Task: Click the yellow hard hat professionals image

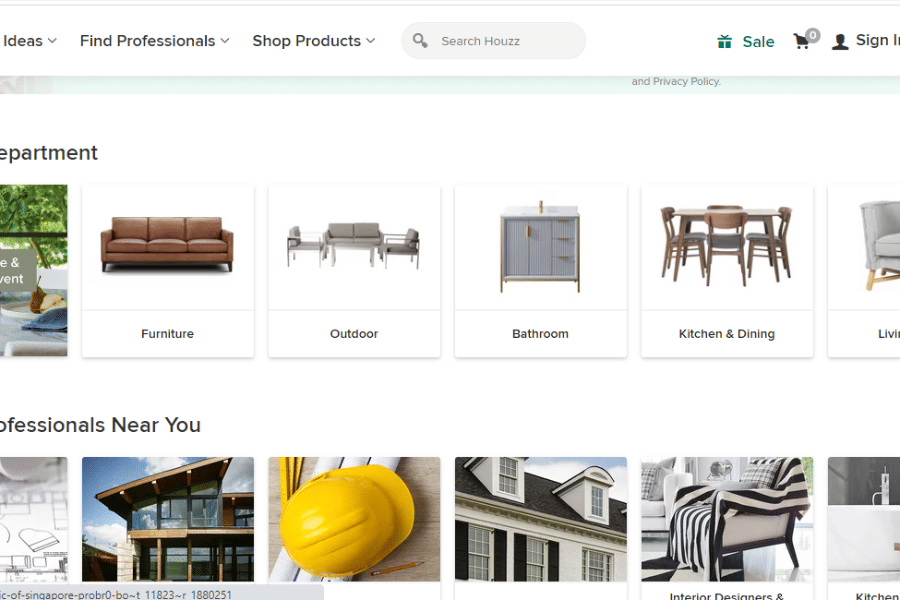Action: click(354, 519)
